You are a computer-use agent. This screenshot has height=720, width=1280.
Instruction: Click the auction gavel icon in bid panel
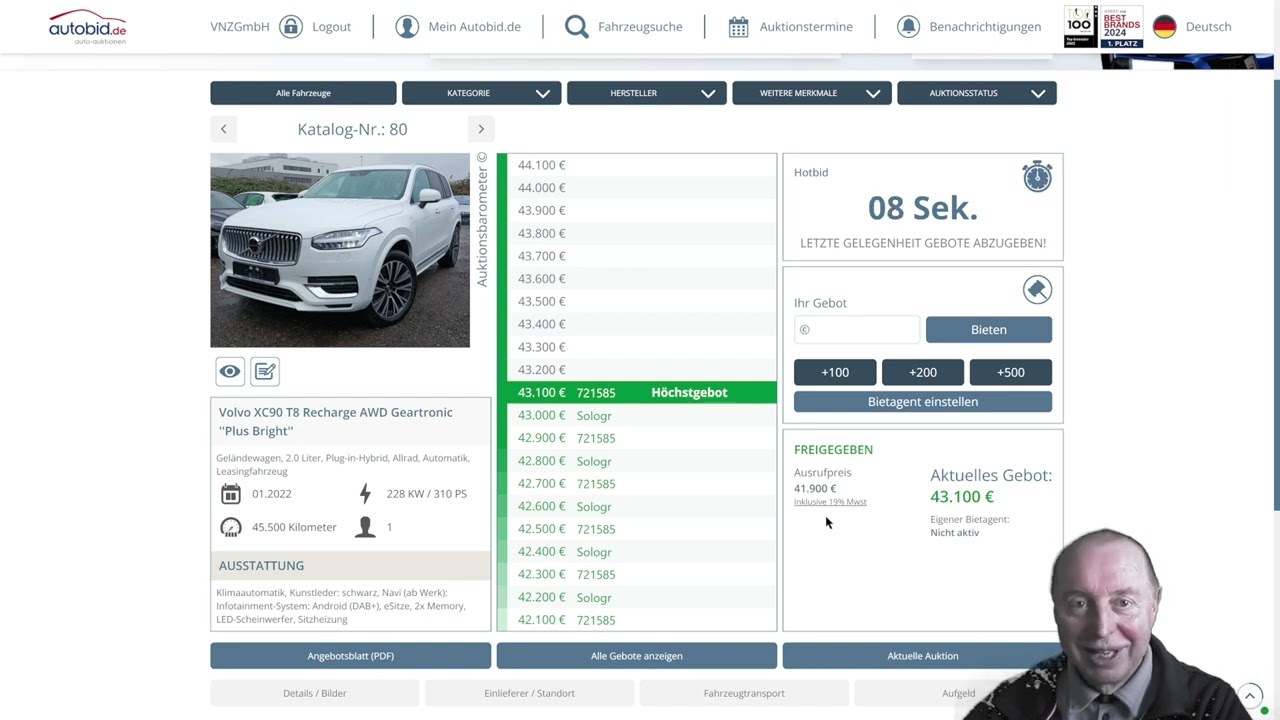[1037, 290]
